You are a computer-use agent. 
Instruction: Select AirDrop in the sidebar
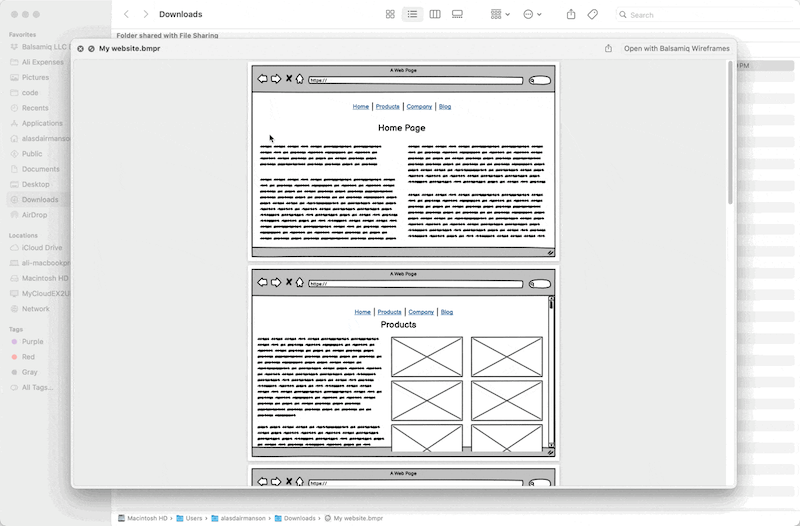point(34,215)
